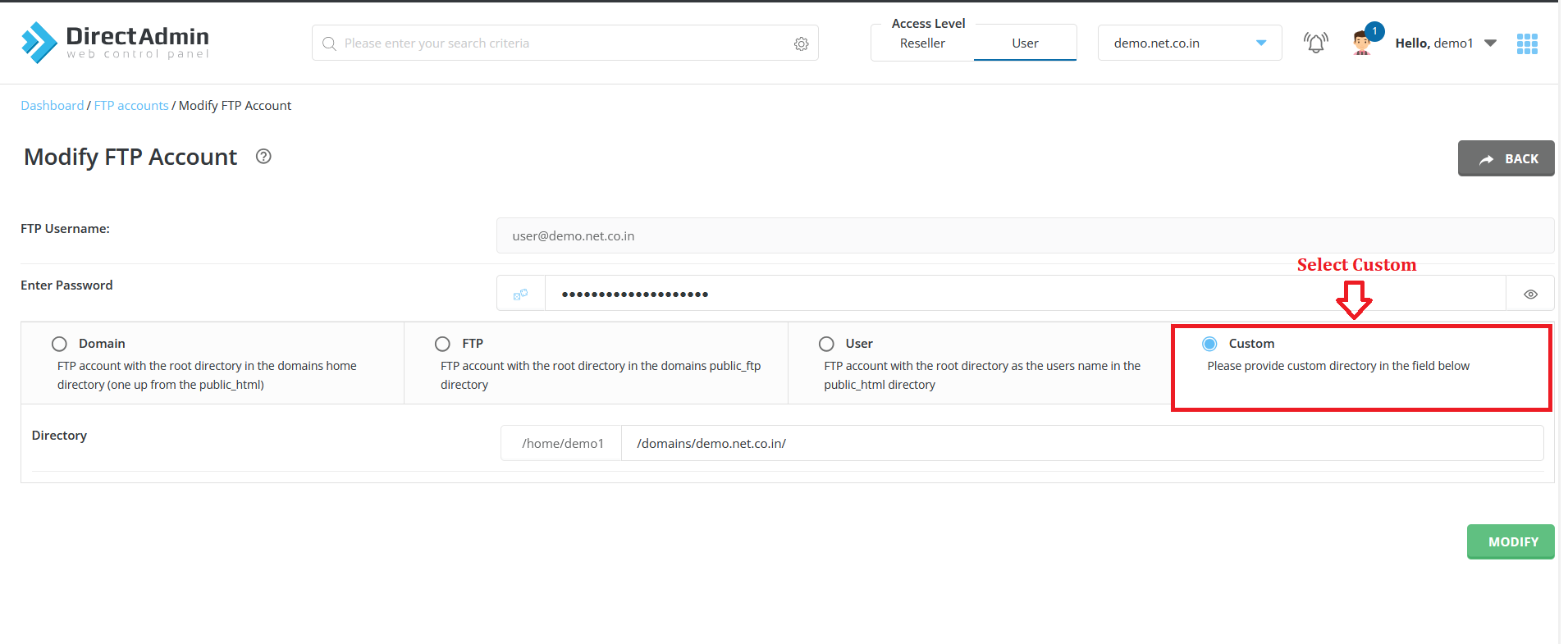Screen dimensions: 1568x644
Task: Open search settings gear icon
Action: click(x=801, y=44)
